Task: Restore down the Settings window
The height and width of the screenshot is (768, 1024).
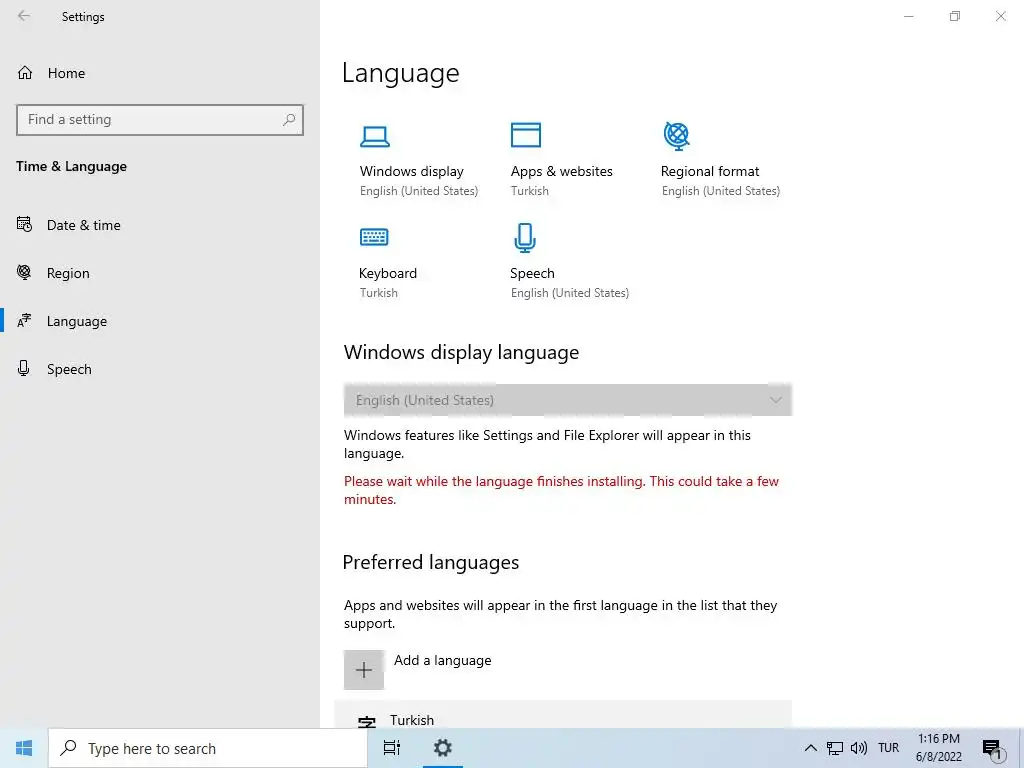Action: (955, 16)
